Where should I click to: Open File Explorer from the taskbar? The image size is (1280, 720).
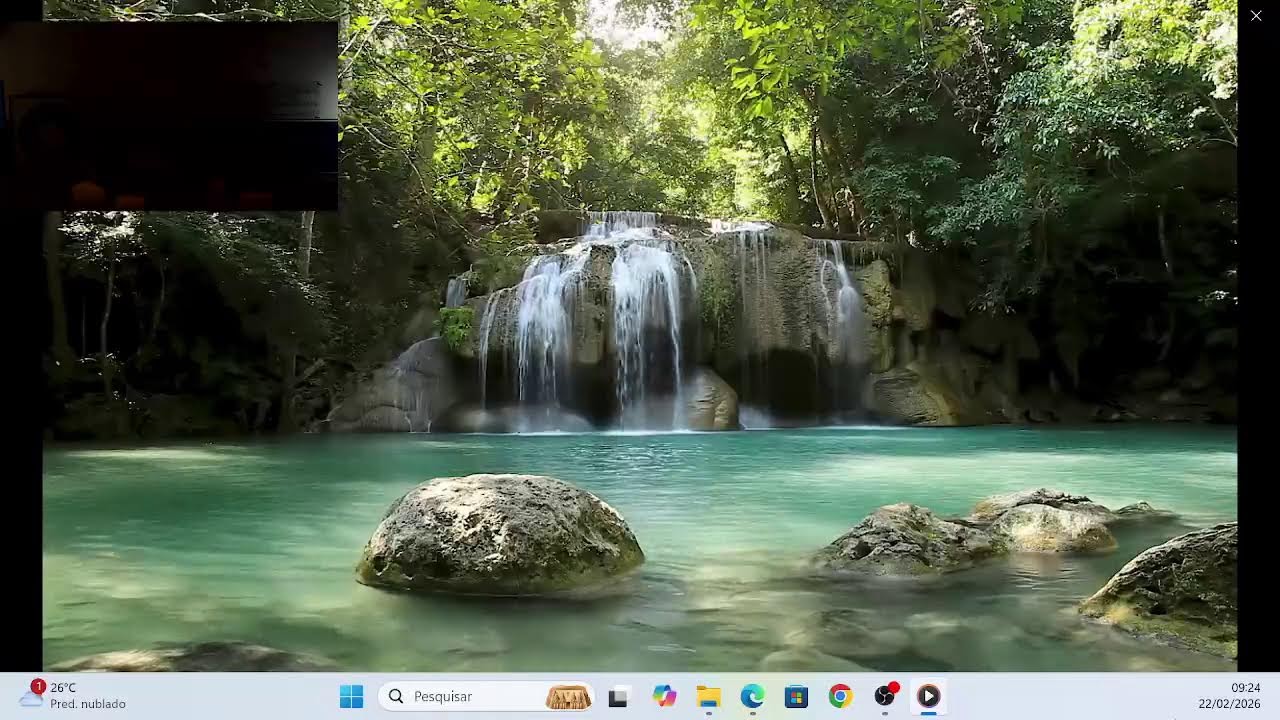(x=708, y=696)
